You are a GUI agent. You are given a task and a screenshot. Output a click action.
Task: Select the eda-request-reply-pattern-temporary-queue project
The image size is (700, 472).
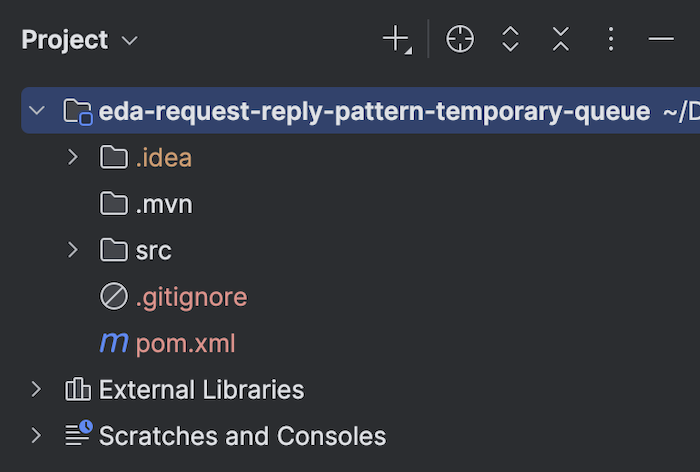click(374, 111)
